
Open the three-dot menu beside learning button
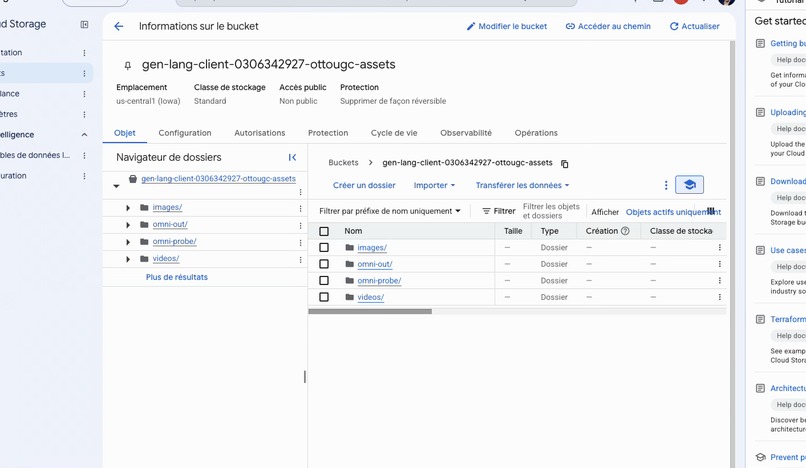pyautogui.click(x=666, y=185)
